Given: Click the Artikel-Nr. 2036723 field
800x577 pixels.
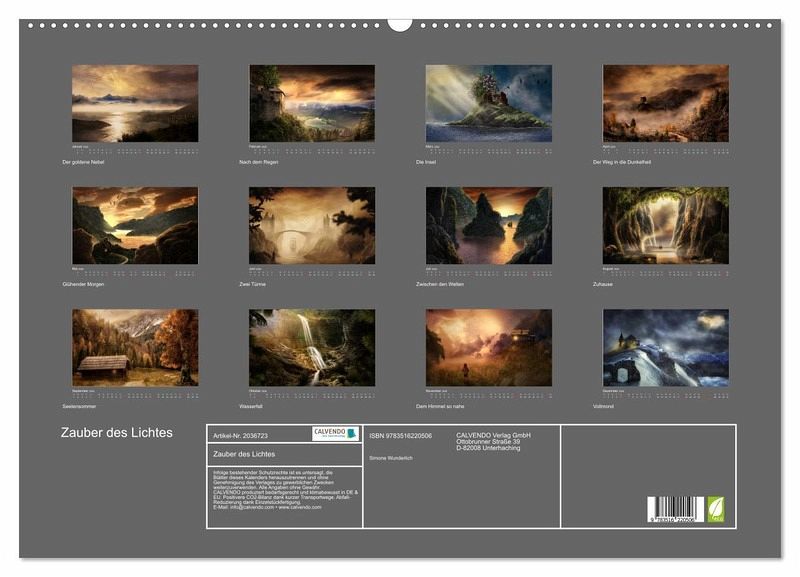Looking at the screenshot, I should pyautogui.click(x=240, y=435).
